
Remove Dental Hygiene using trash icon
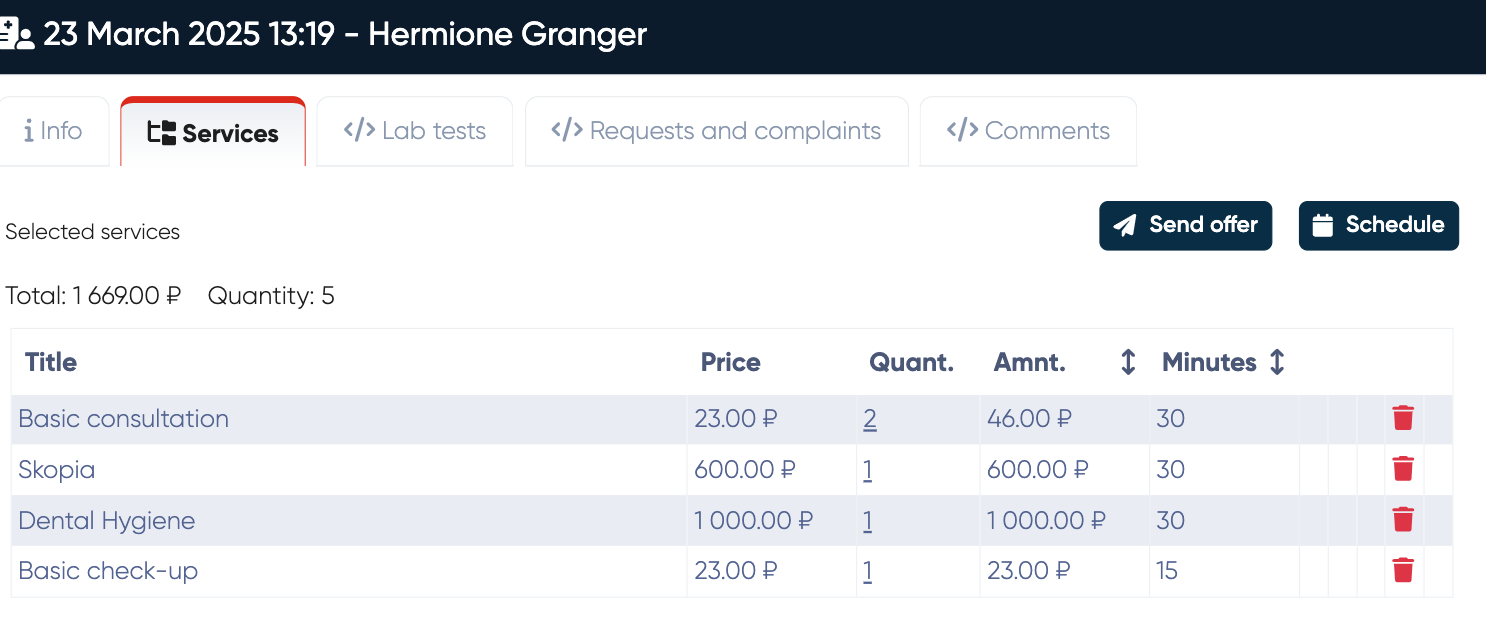tap(1403, 520)
